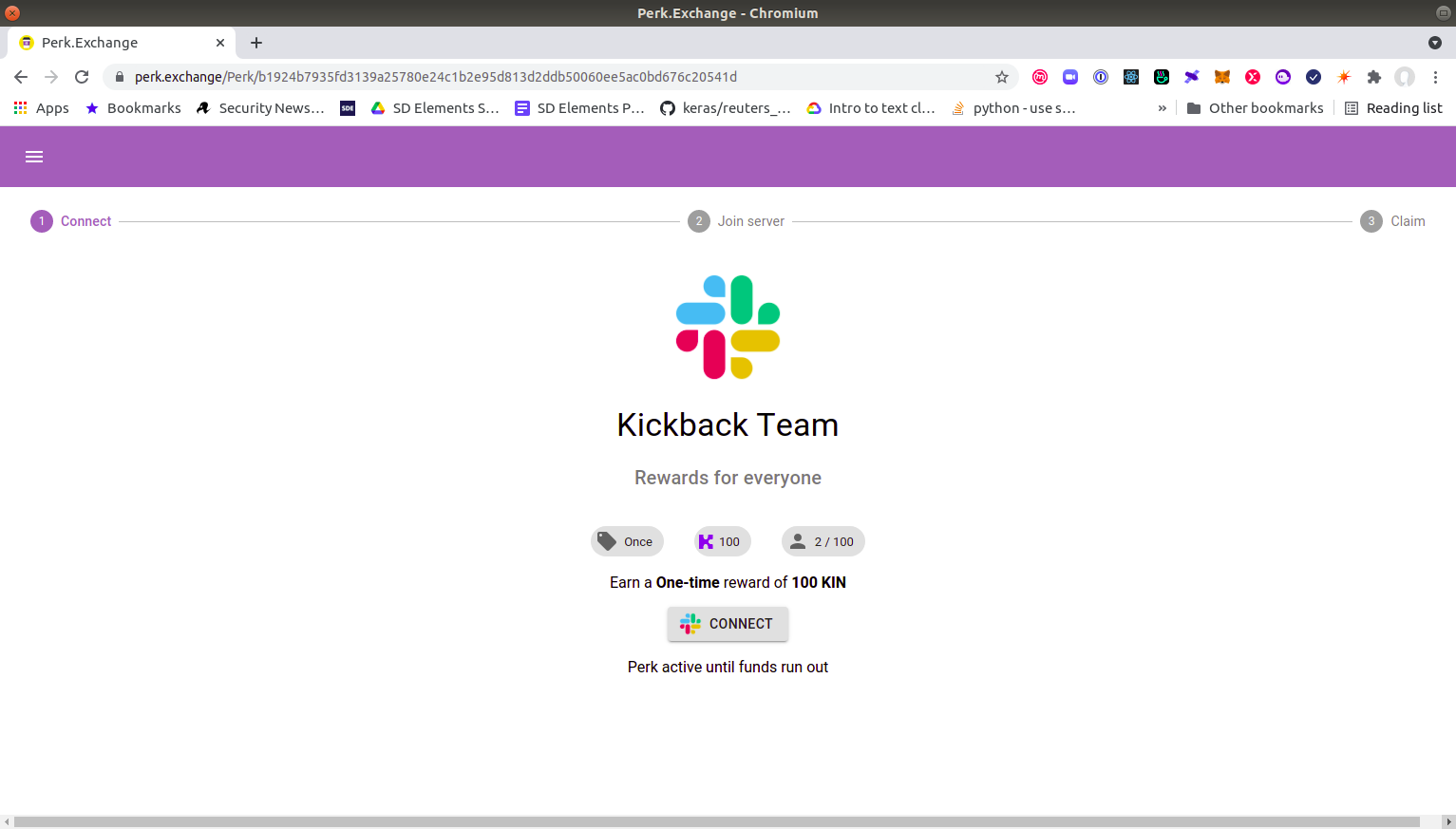Open the orange starburst extension icon
Image resolution: width=1456 pixels, height=829 pixels.
(x=1344, y=77)
